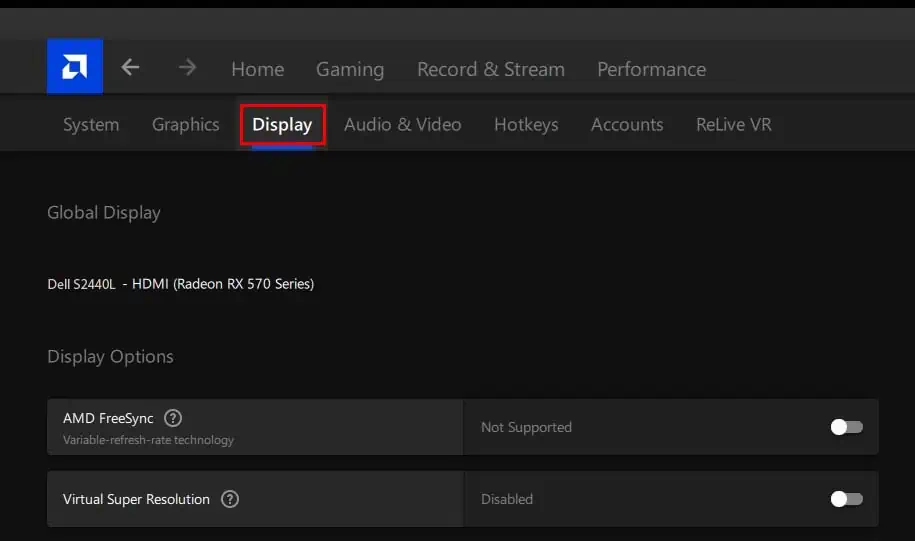This screenshot has width=915, height=541.
Task: Click the AMD logo icon
Action: tap(75, 67)
